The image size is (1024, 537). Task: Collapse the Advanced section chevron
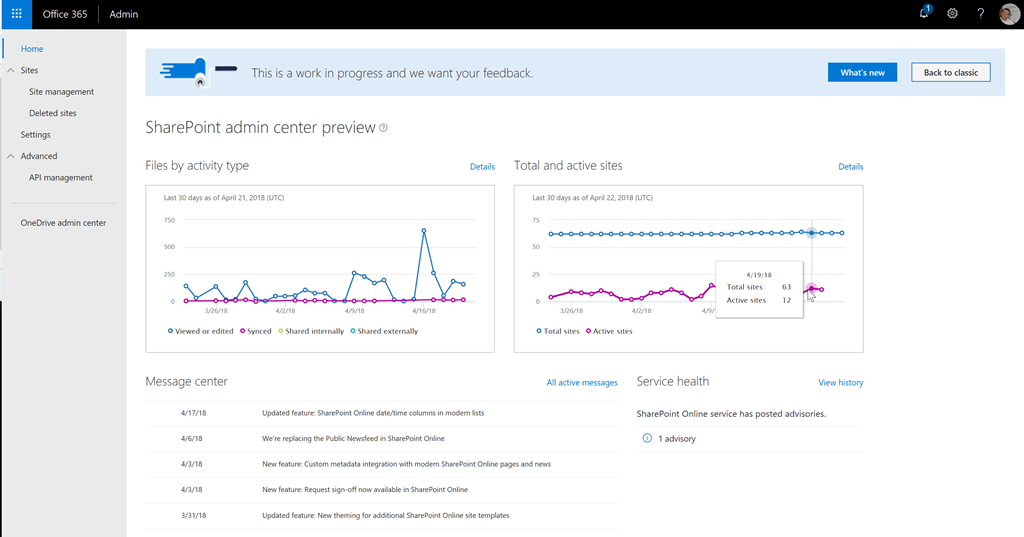click(10, 156)
